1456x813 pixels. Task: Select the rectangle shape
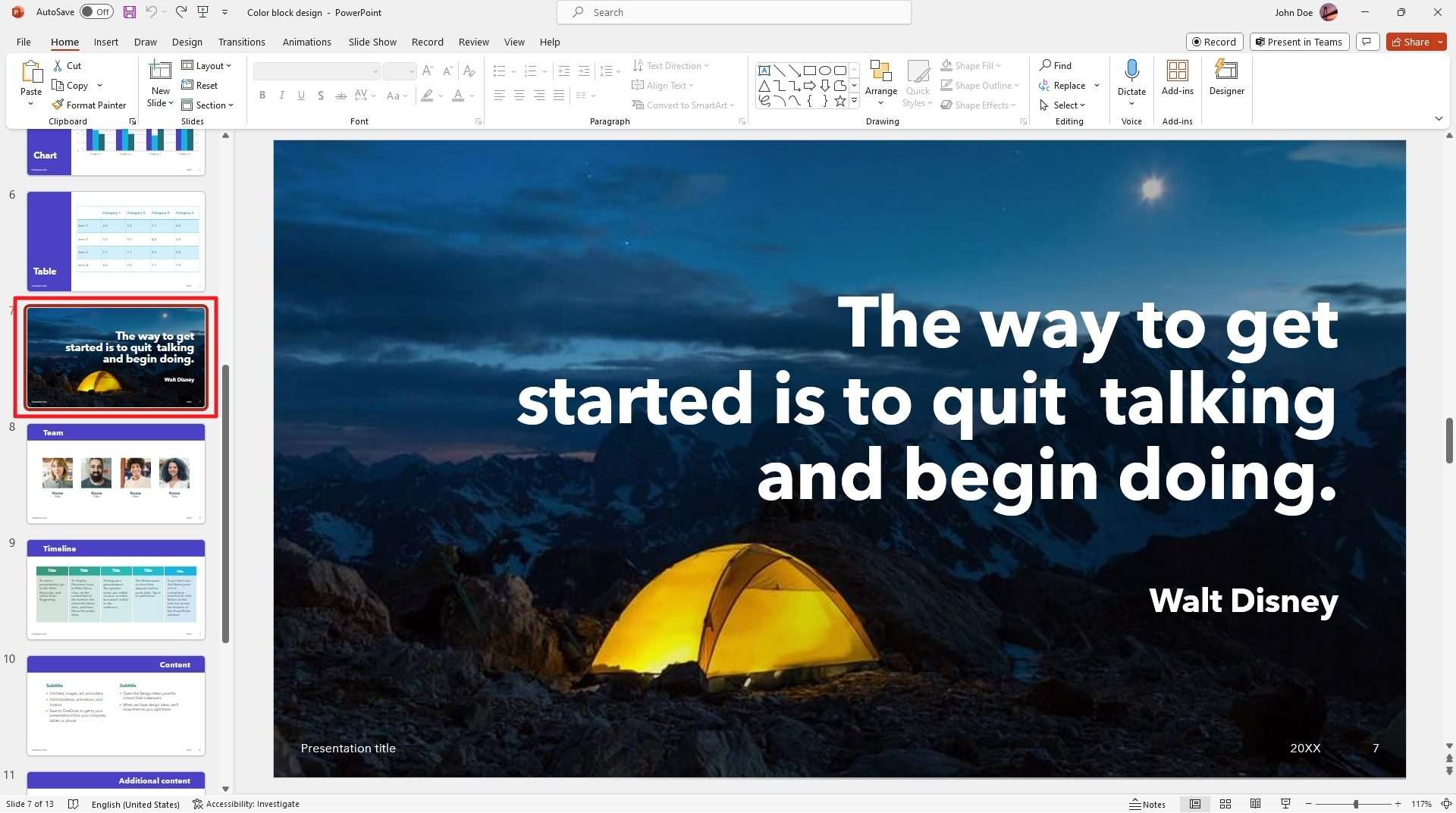[x=810, y=71]
